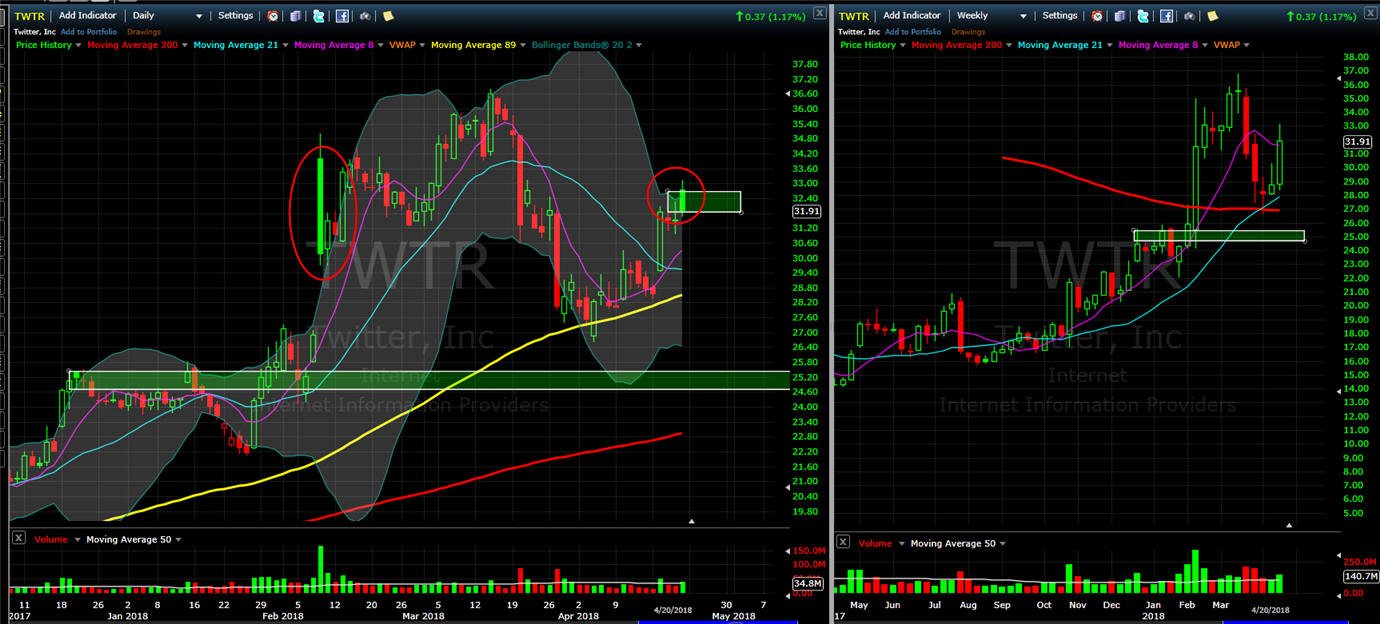Click the Drawings link on weekly chart
This screenshot has height=624, width=1380.
click(968, 32)
